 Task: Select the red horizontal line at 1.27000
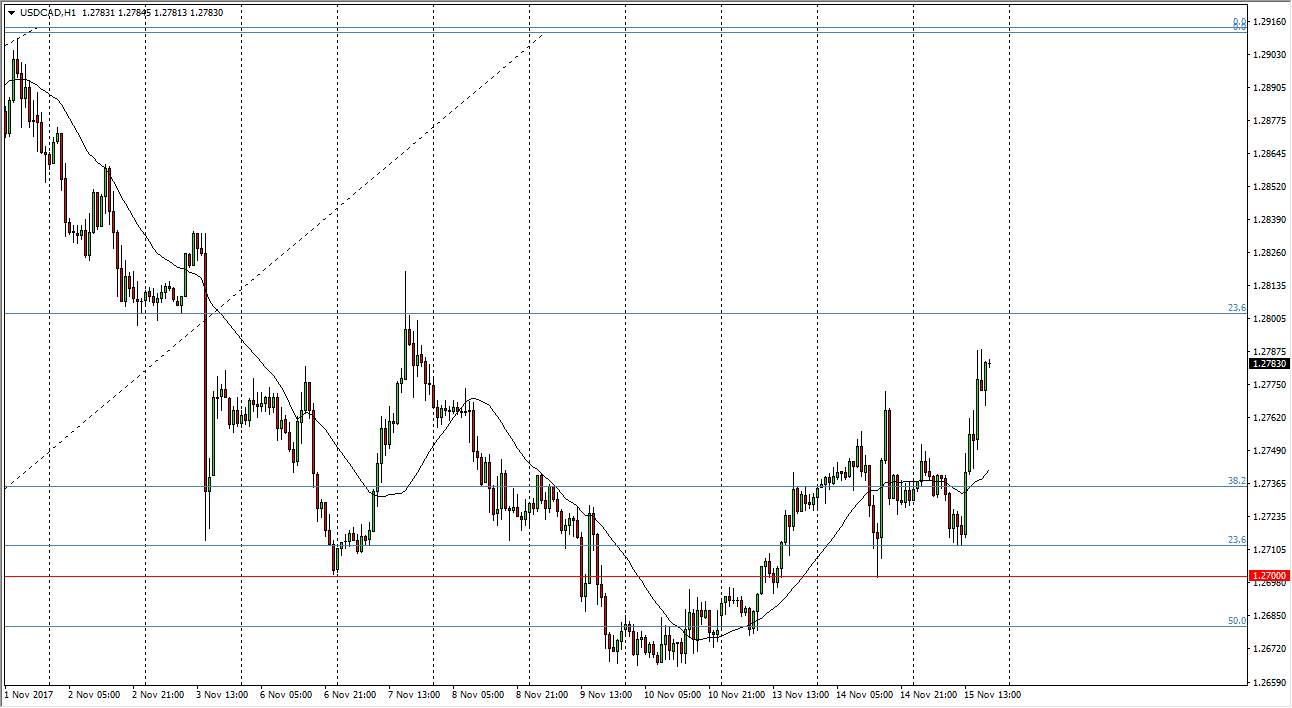coord(600,577)
